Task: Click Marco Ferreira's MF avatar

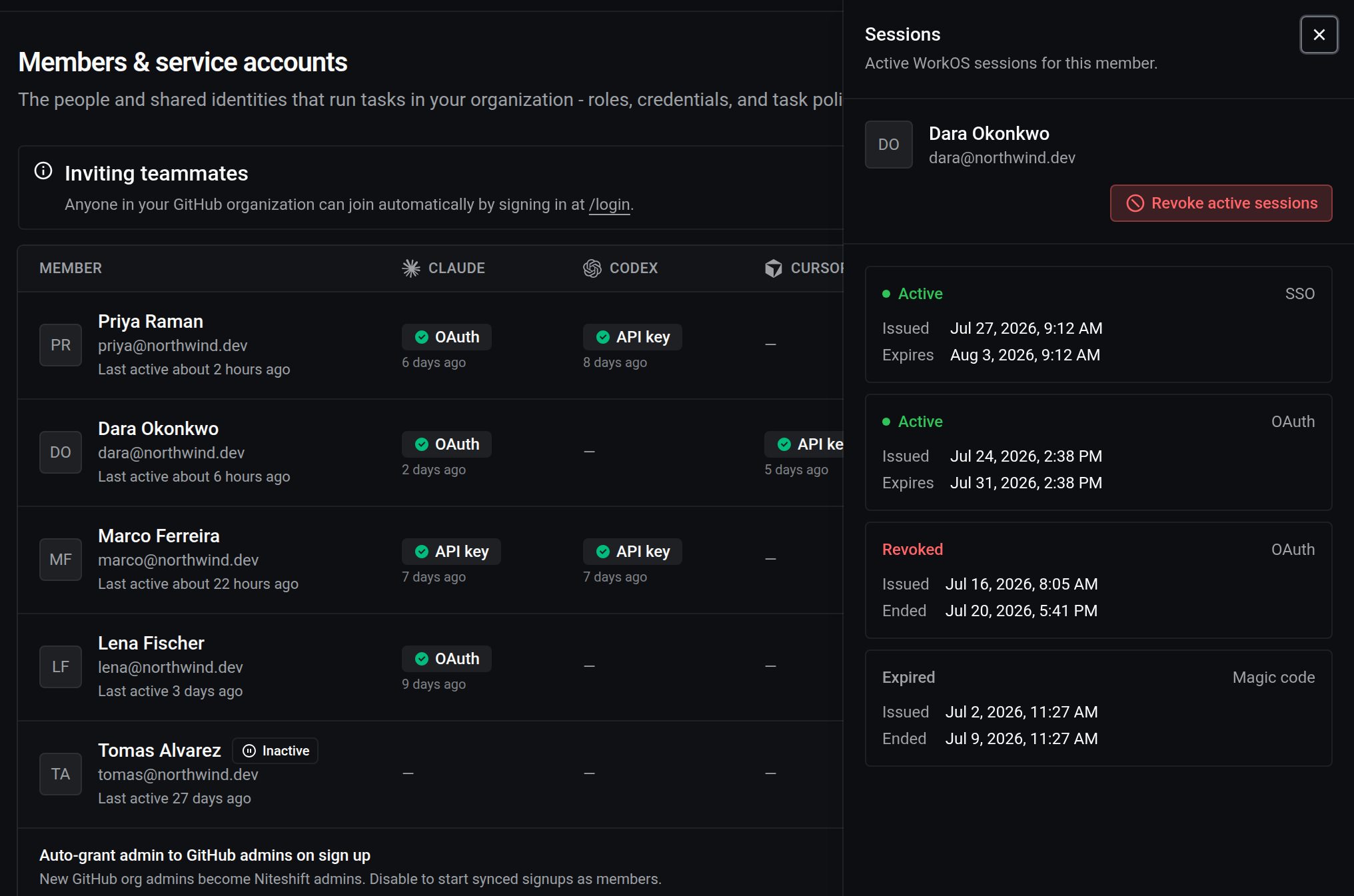Action: pos(61,560)
